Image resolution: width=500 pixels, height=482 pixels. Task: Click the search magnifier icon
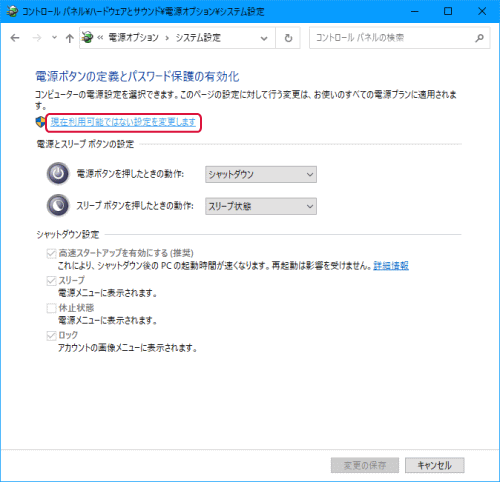[x=479, y=38]
